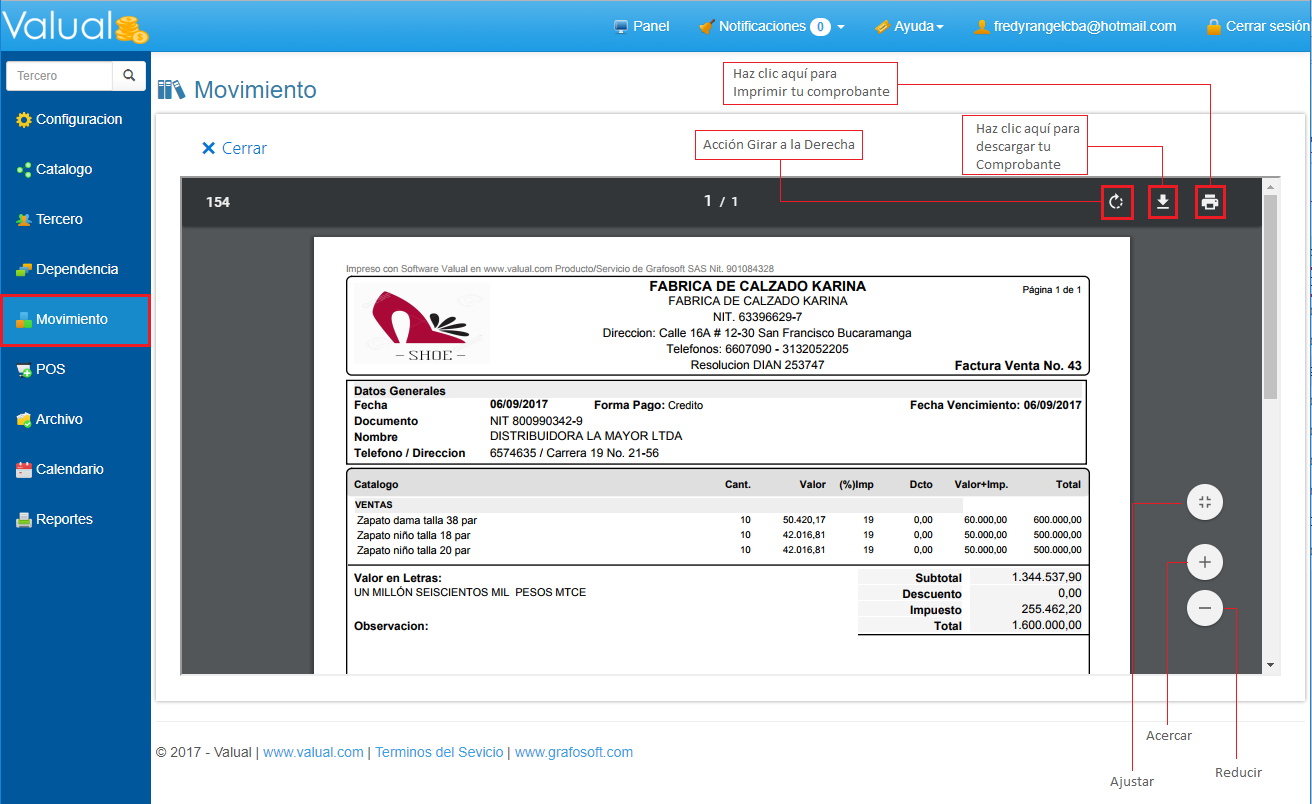Rotate the PDF document clockwise

(x=1116, y=203)
